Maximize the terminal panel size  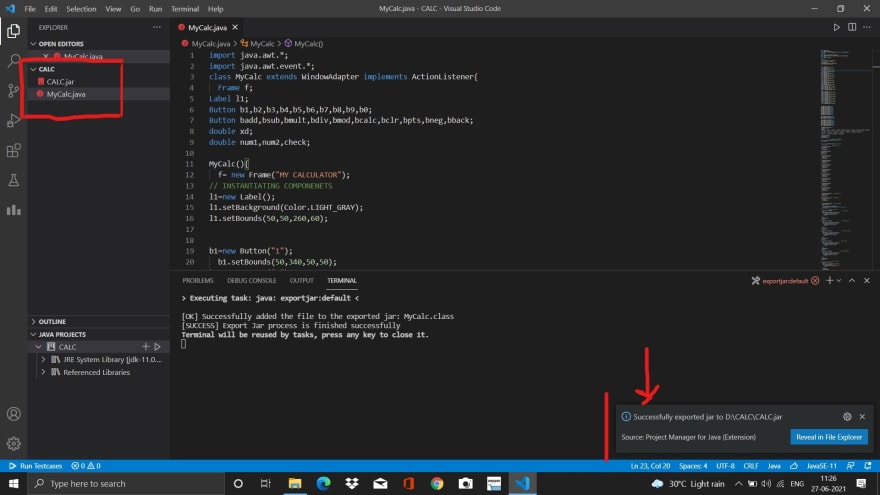tap(852, 281)
